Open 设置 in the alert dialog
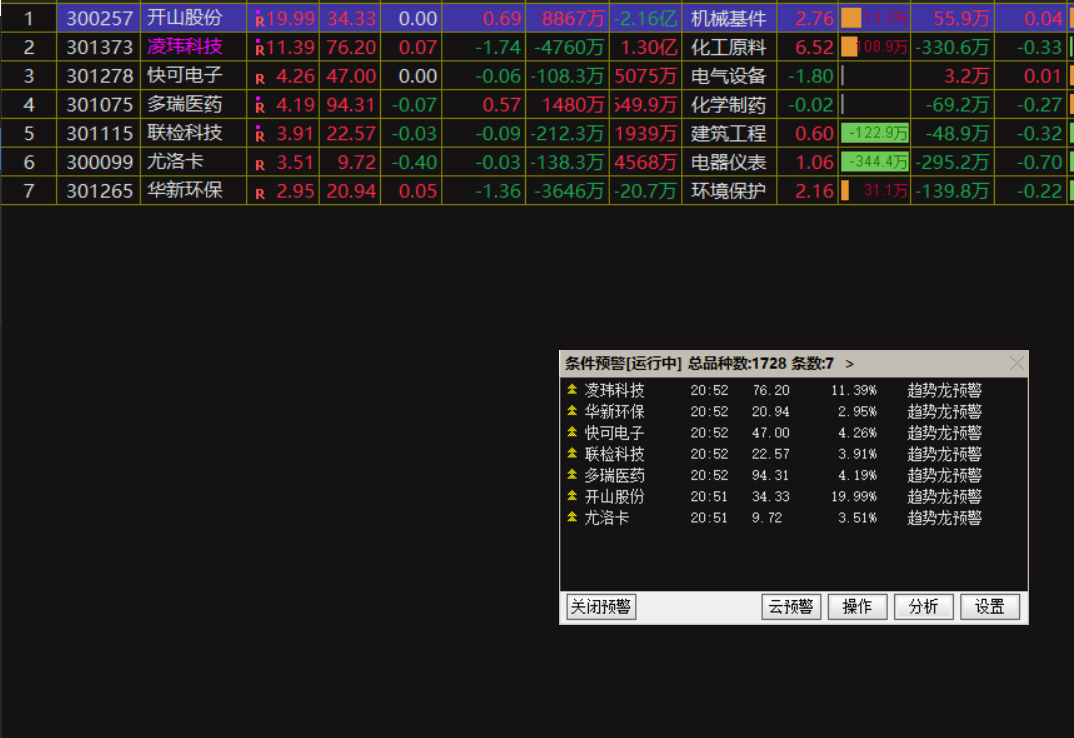1074x738 pixels. point(990,607)
